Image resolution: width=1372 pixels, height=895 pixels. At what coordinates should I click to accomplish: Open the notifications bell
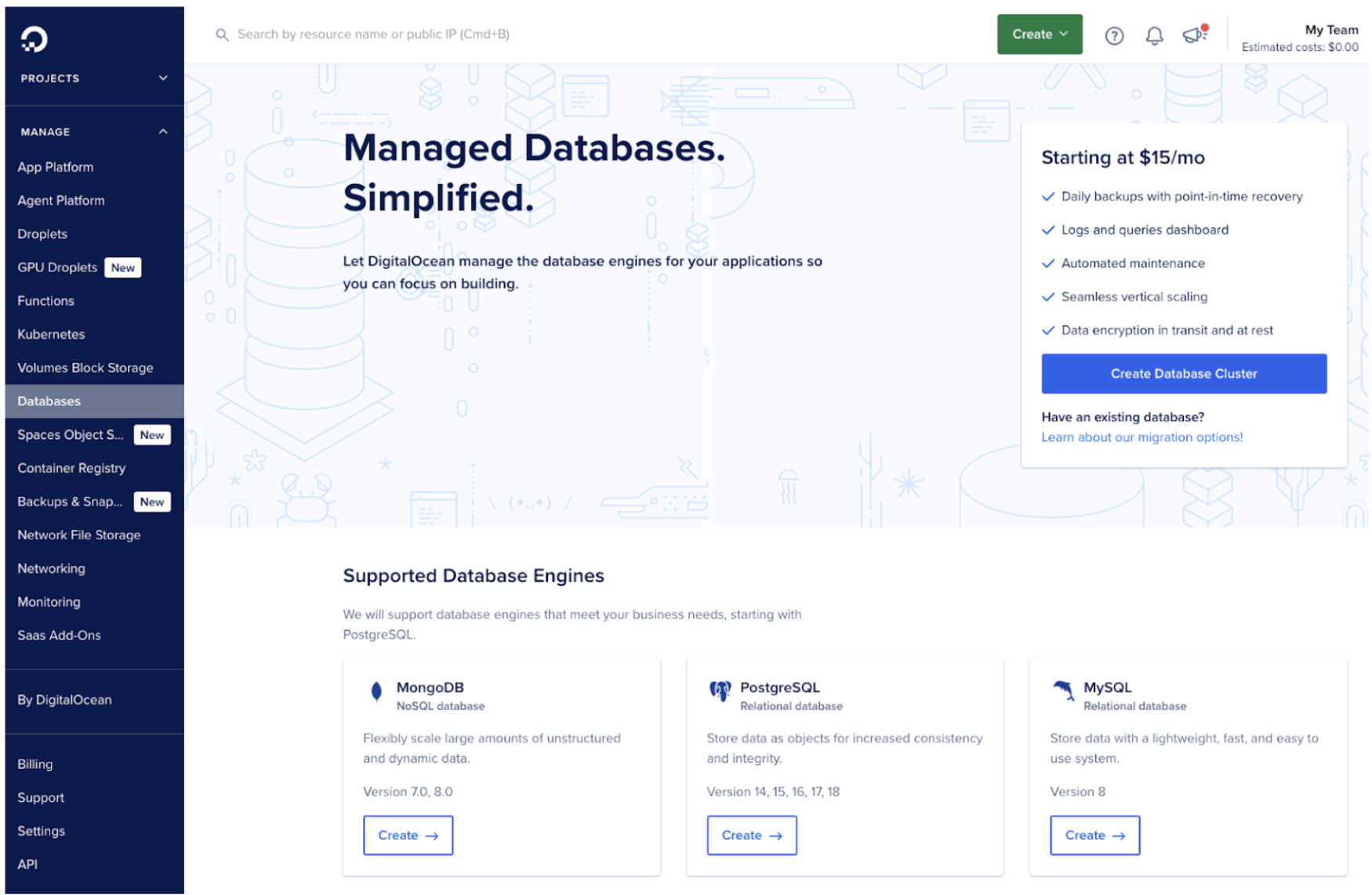click(x=1153, y=35)
